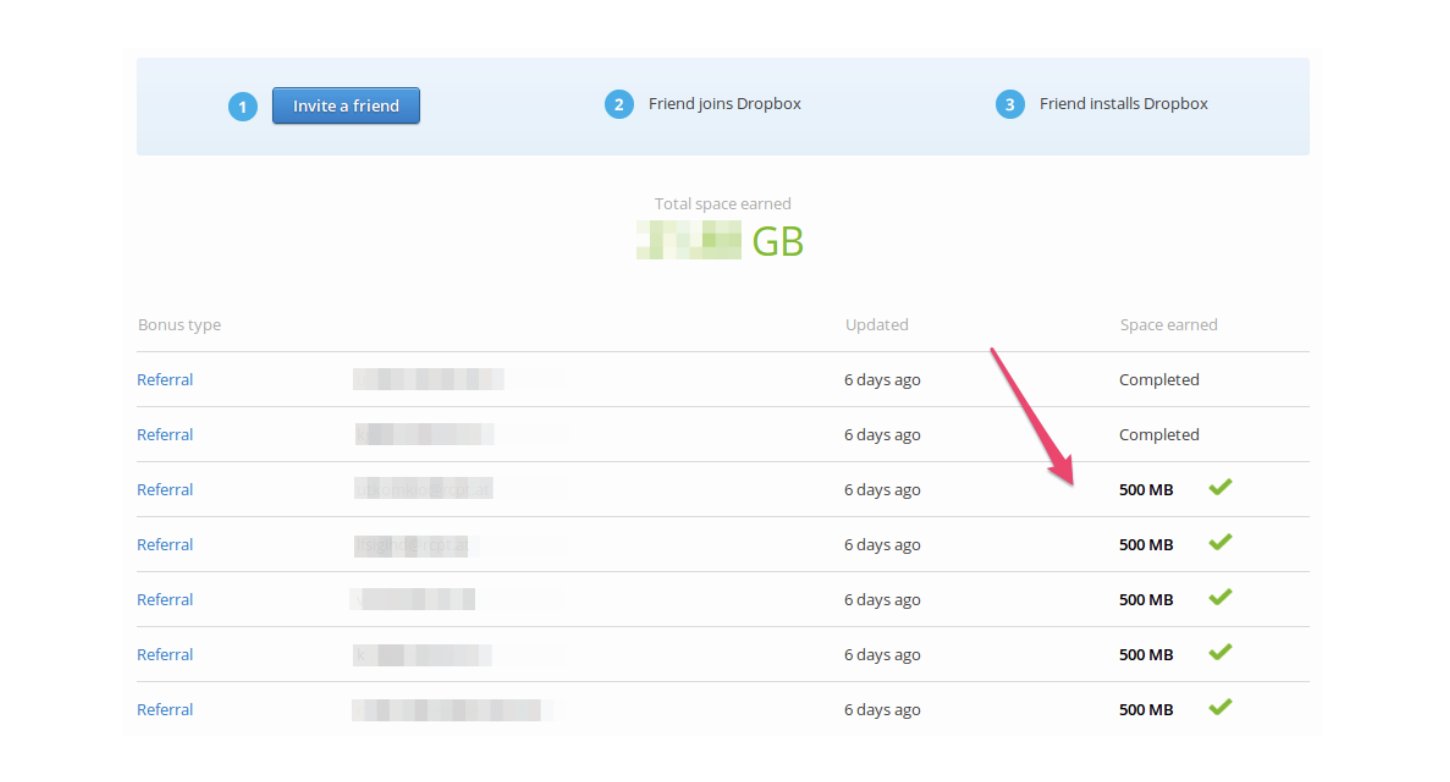1450x782 pixels.
Task: Select the Friend joins Dropbox step text
Action: (x=725, y=104)
